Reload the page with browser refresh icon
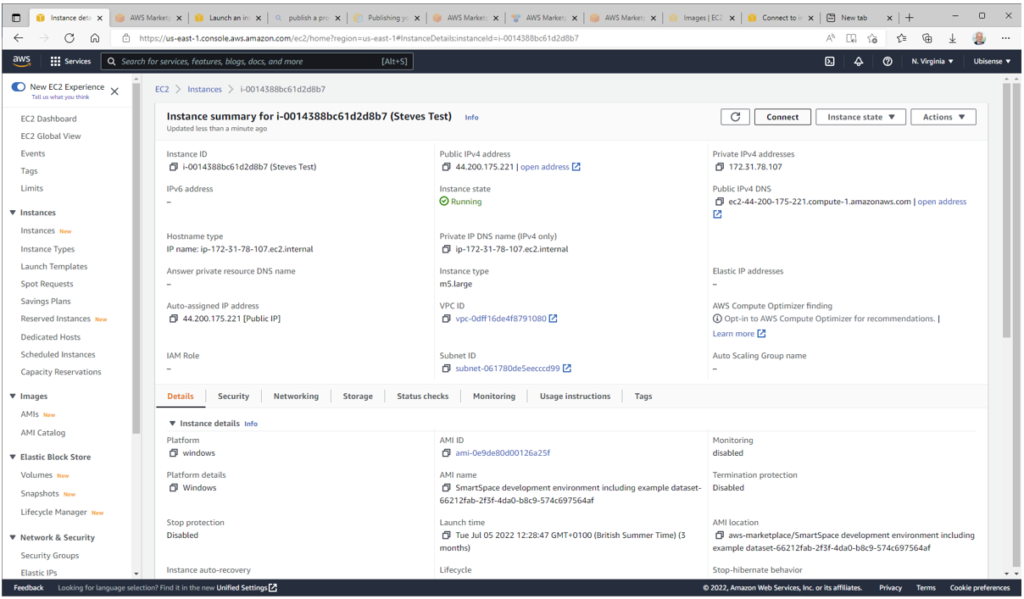This screenshot has height=599, width=1024. [69, 38]
